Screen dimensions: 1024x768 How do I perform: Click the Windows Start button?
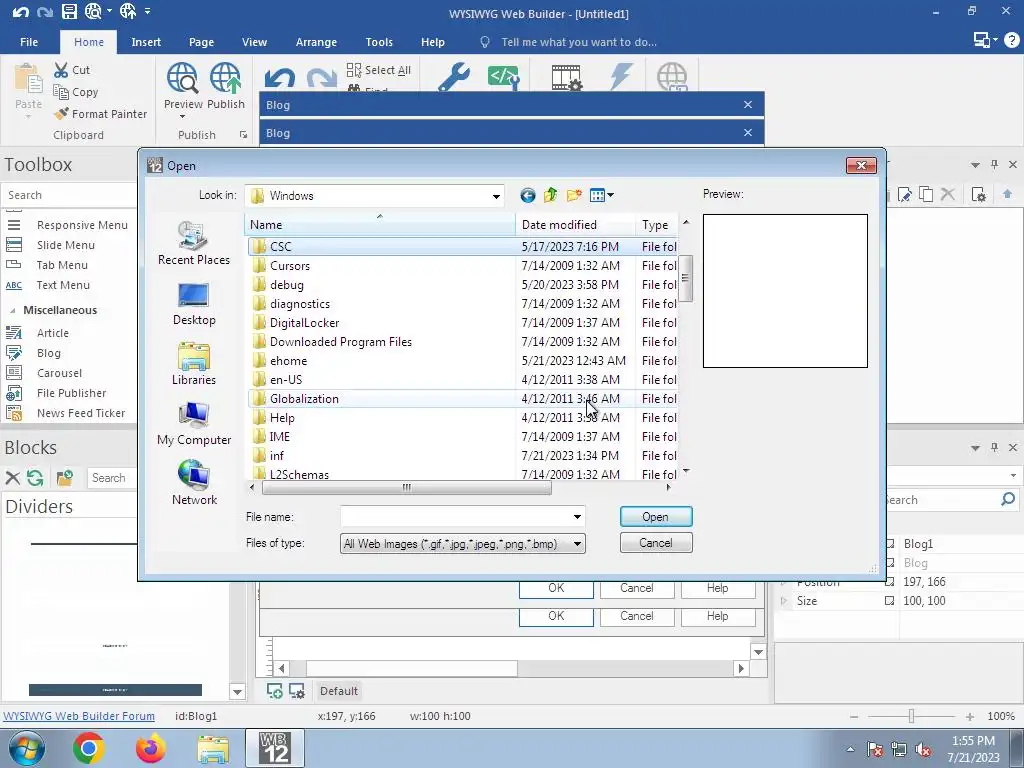pos(27,748)
